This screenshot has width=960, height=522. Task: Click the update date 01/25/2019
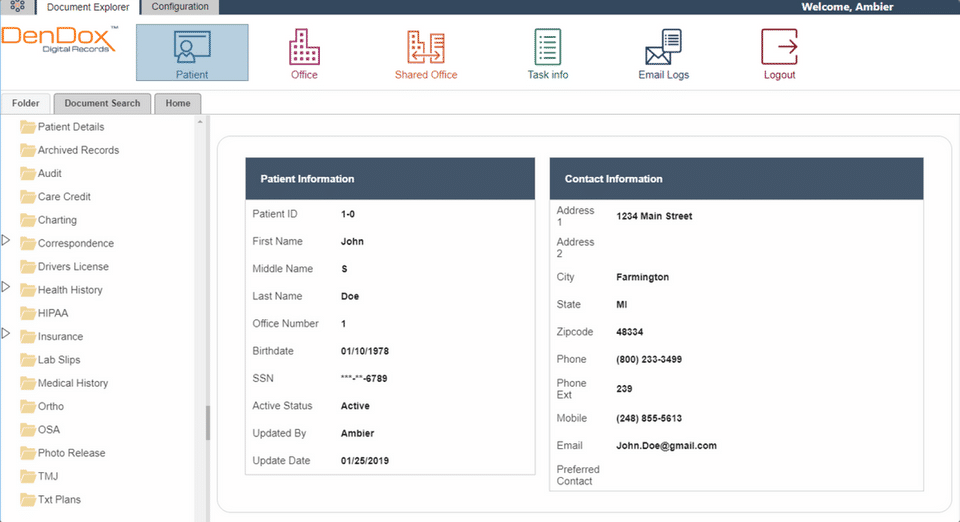click(365, 460)
